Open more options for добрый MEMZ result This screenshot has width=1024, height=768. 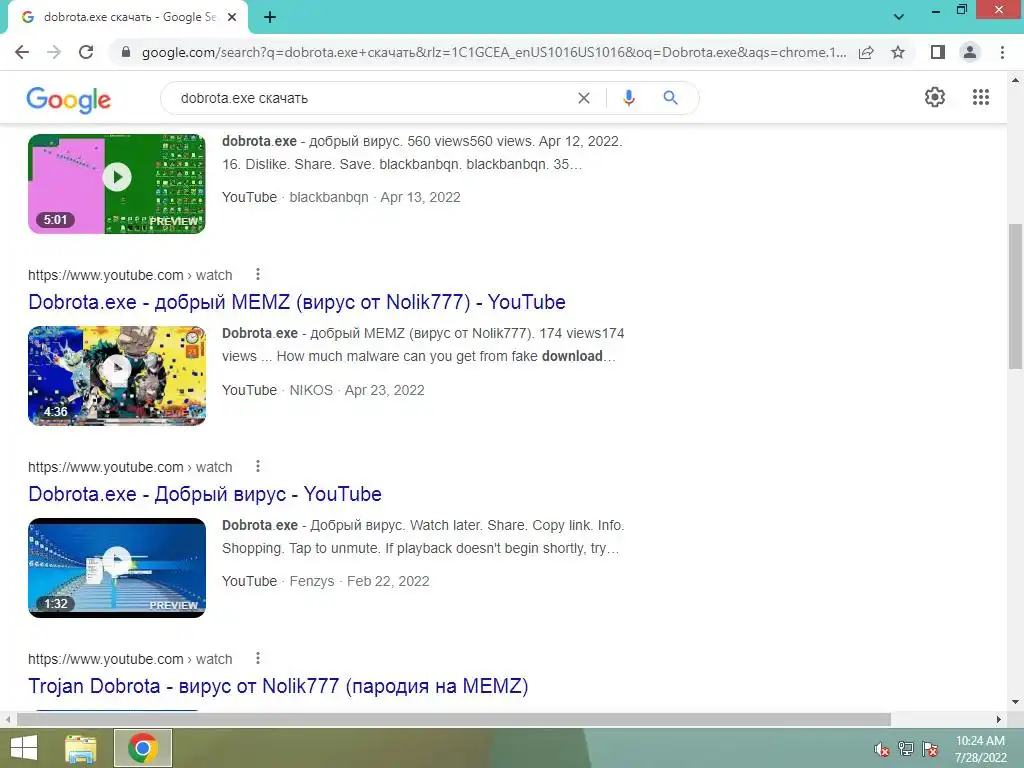coord(258,274)
